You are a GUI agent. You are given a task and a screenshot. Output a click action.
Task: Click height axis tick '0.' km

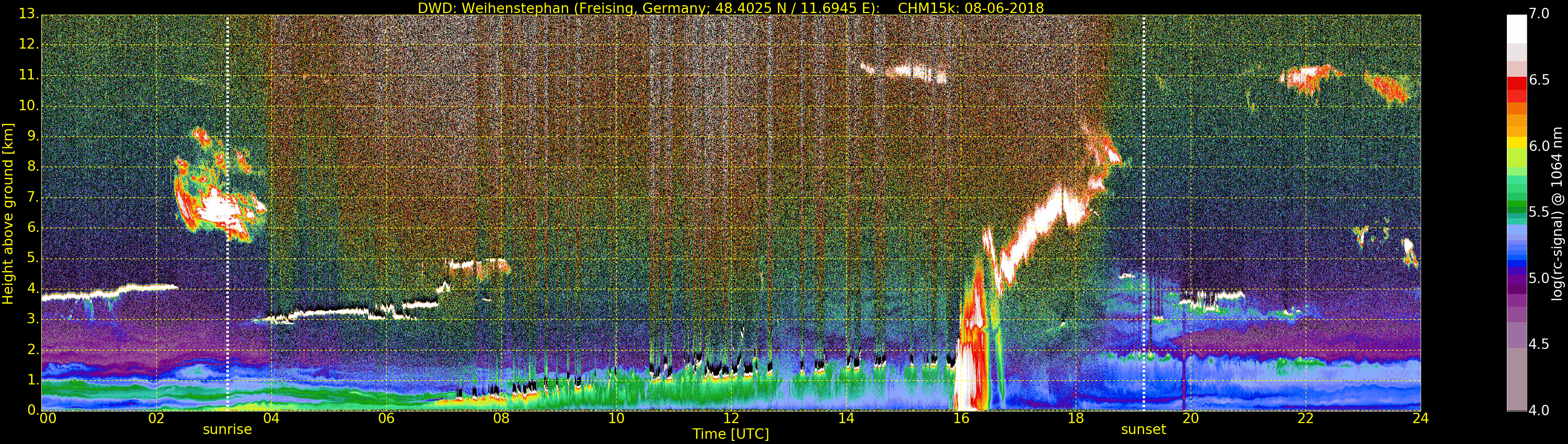[33, 410]
